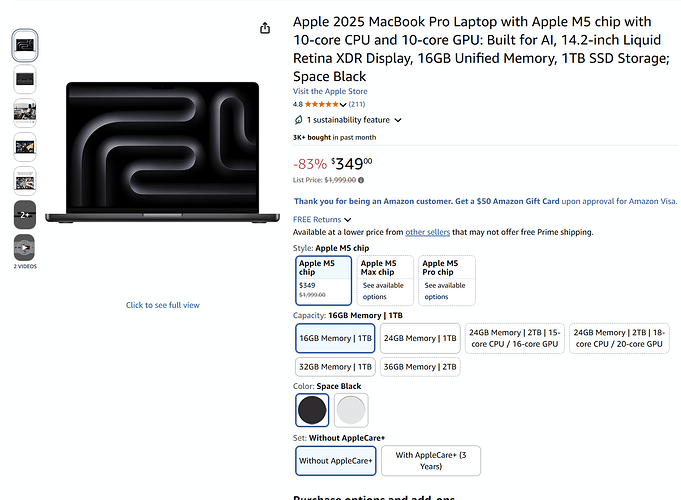Click the list price info icon
Viewport: 681px width, 500px height.
pyautogui.click(x=361, y=180)
